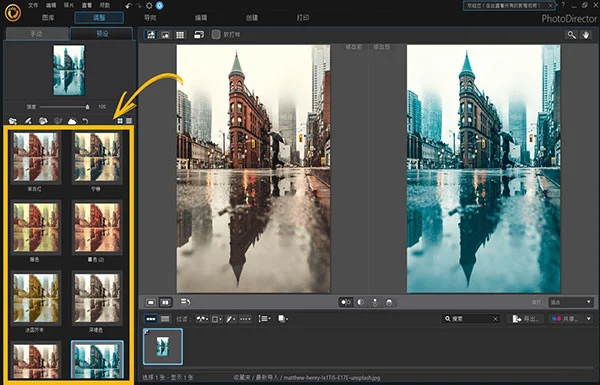Screen dimensions: 600x385
Task: Select the photo thumbnail in the filmstrip
Action: click(163, 347)
